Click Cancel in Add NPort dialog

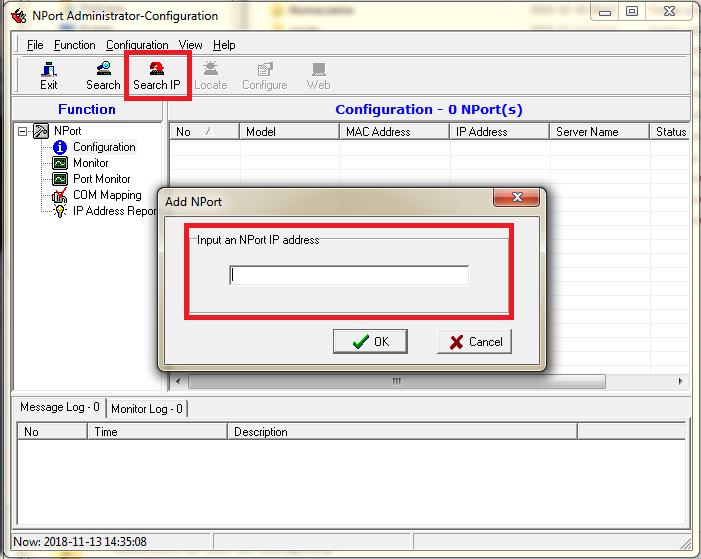tap(474, 342)
